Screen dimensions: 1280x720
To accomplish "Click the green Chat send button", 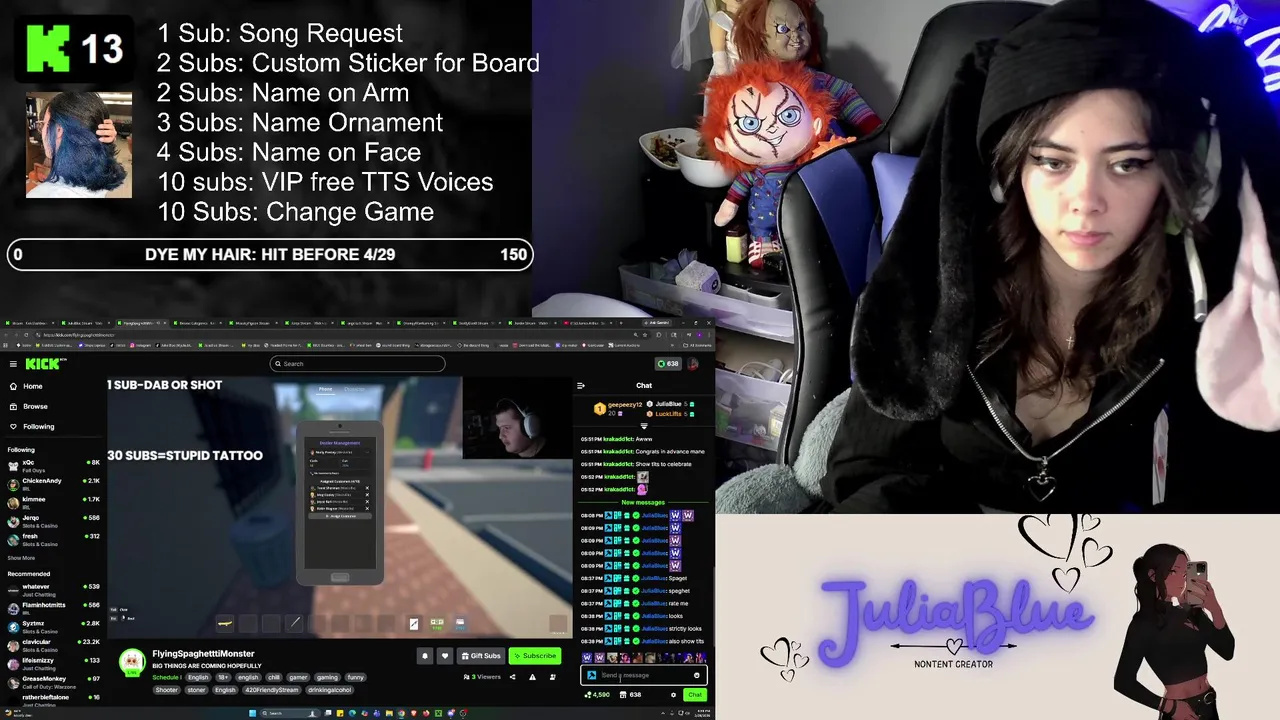I will pos(694,694).
